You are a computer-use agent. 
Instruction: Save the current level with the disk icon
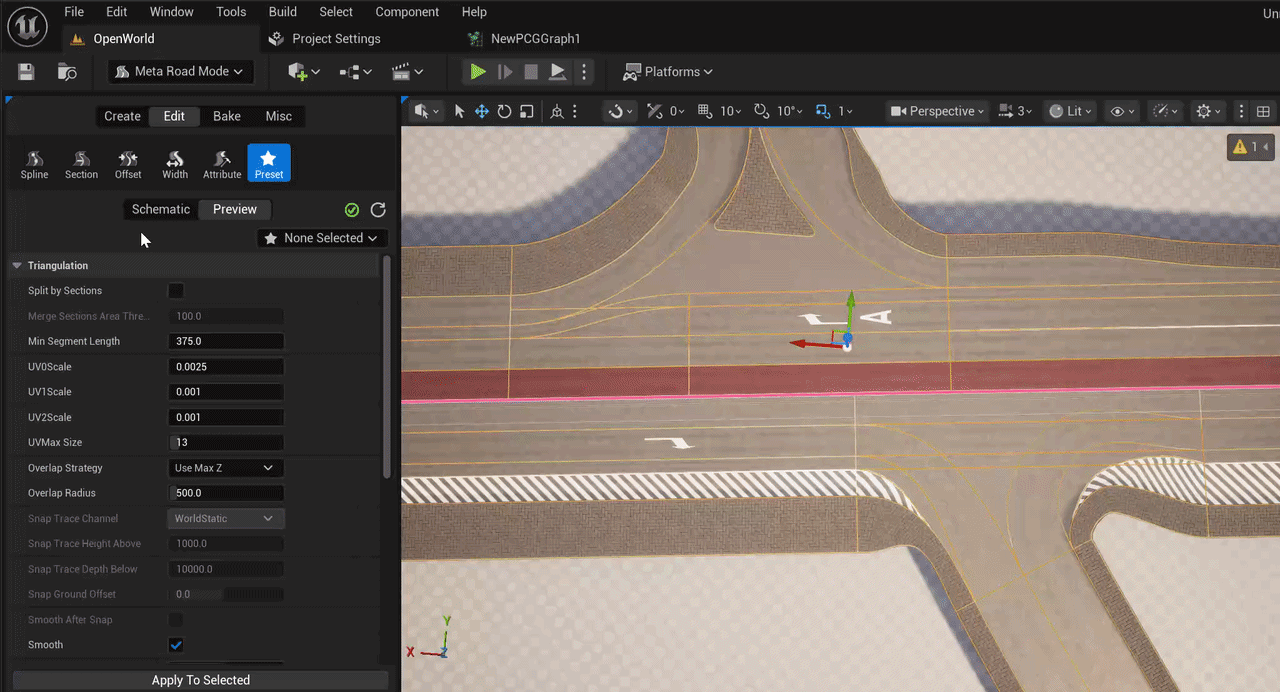pyautogui.click(x=26, y=72)
